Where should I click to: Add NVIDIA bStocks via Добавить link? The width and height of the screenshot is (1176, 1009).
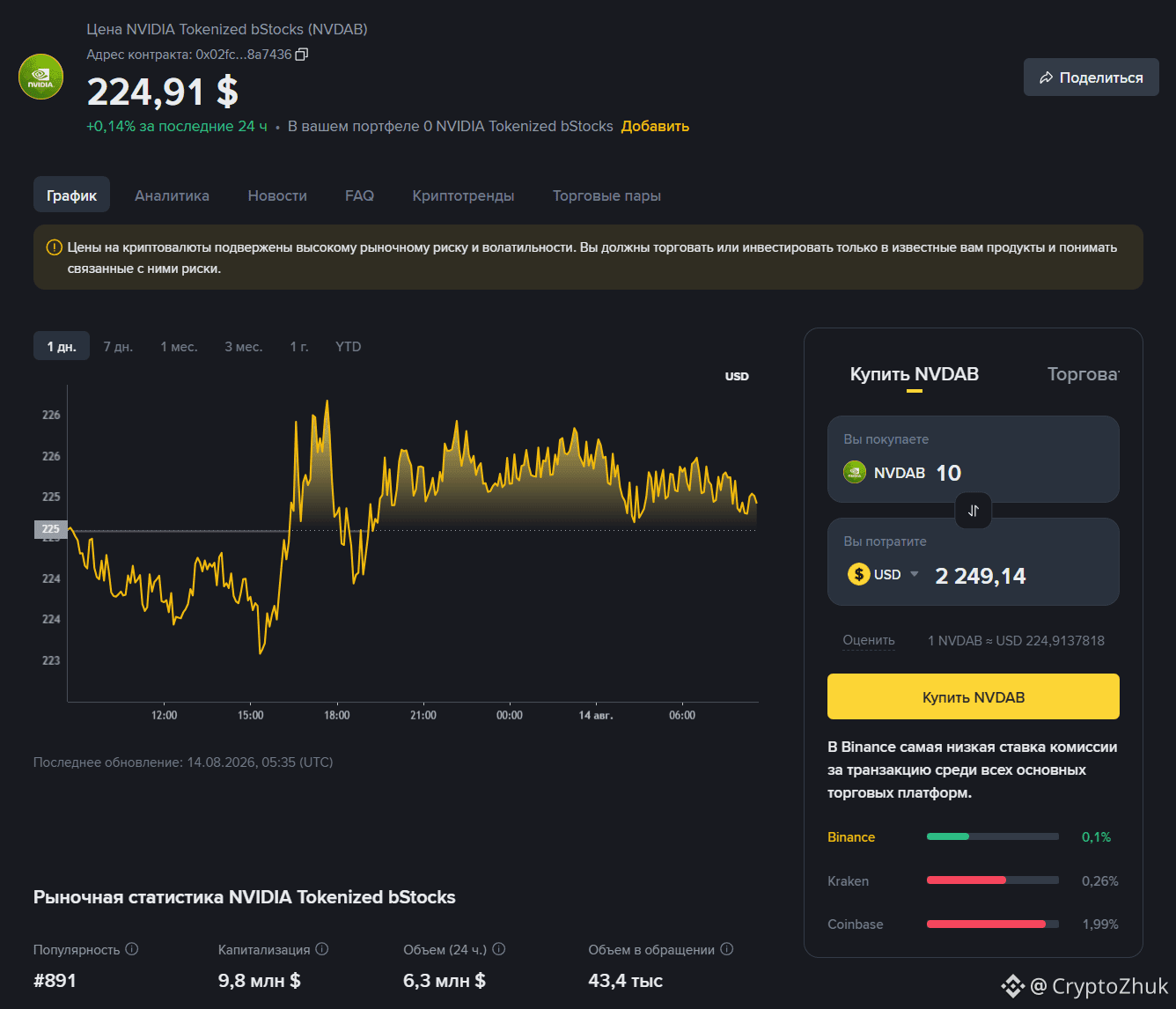(655, 126)
